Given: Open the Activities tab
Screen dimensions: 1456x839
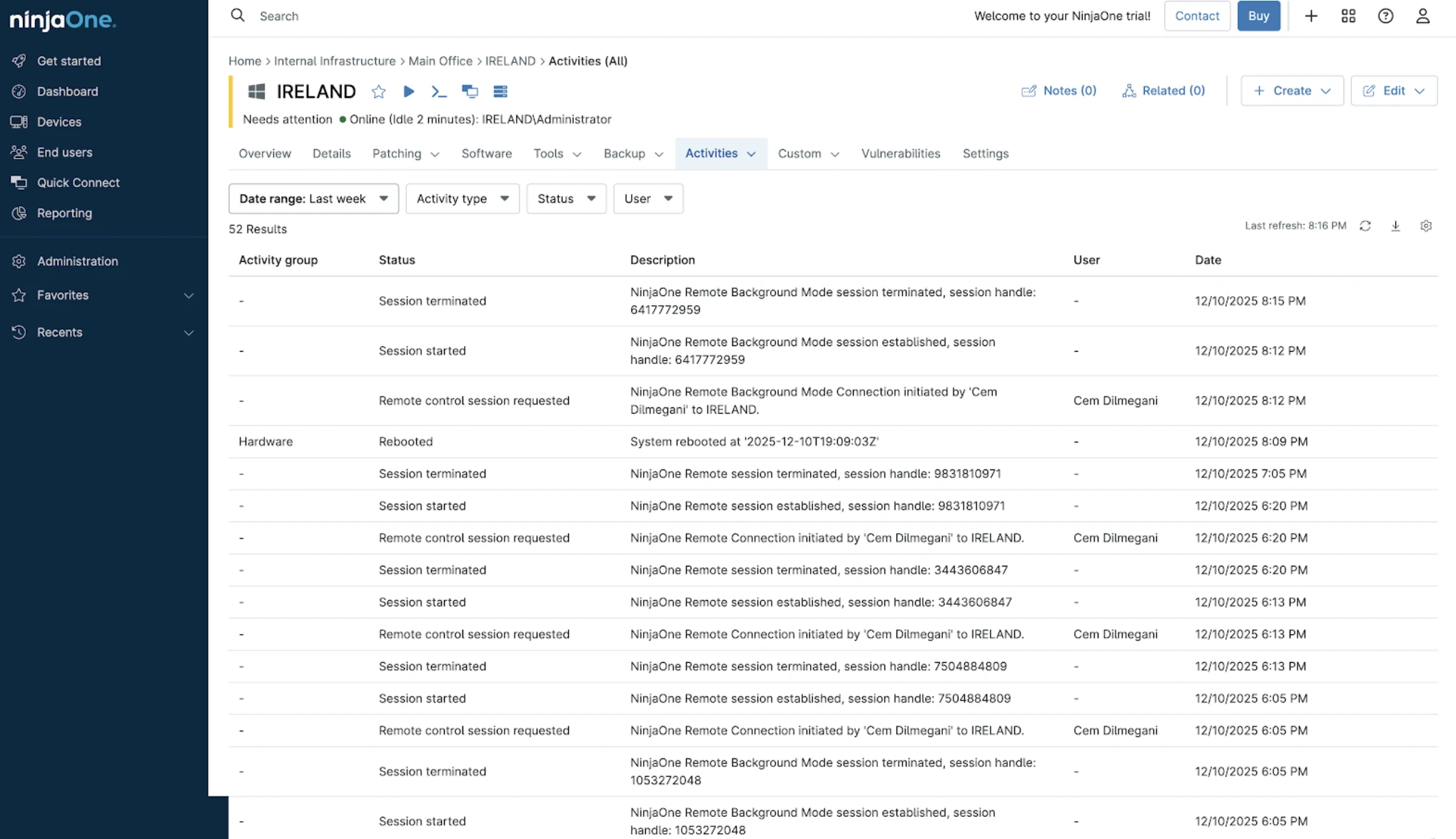Looking at the screenshot, I should pos(721,153).
